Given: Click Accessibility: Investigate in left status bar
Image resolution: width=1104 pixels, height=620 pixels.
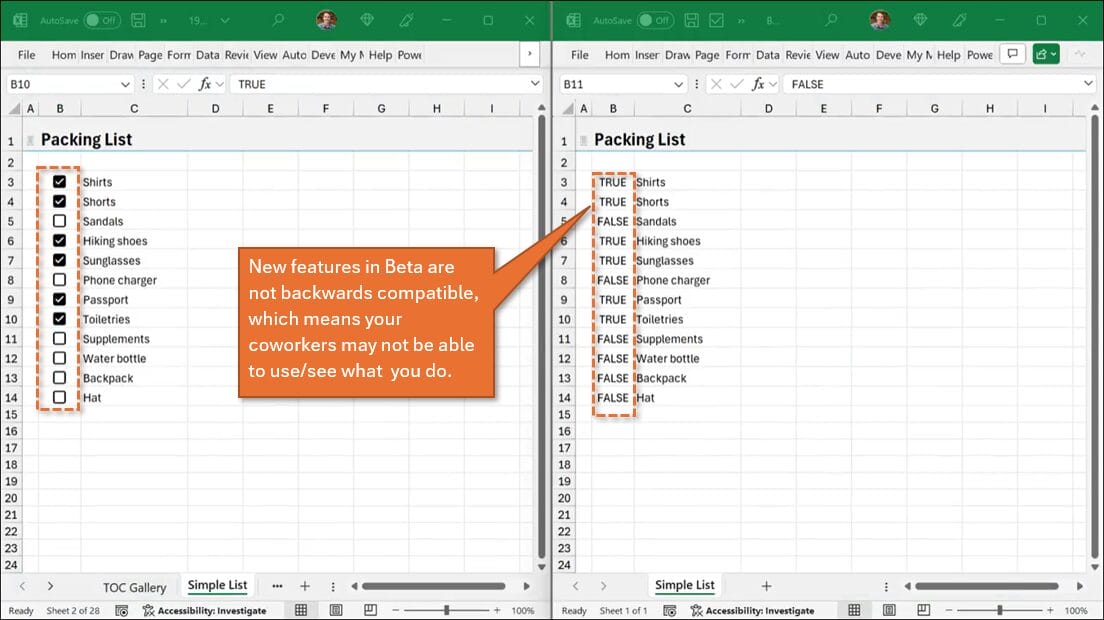Looking at the screenshot, I should 205,610.
